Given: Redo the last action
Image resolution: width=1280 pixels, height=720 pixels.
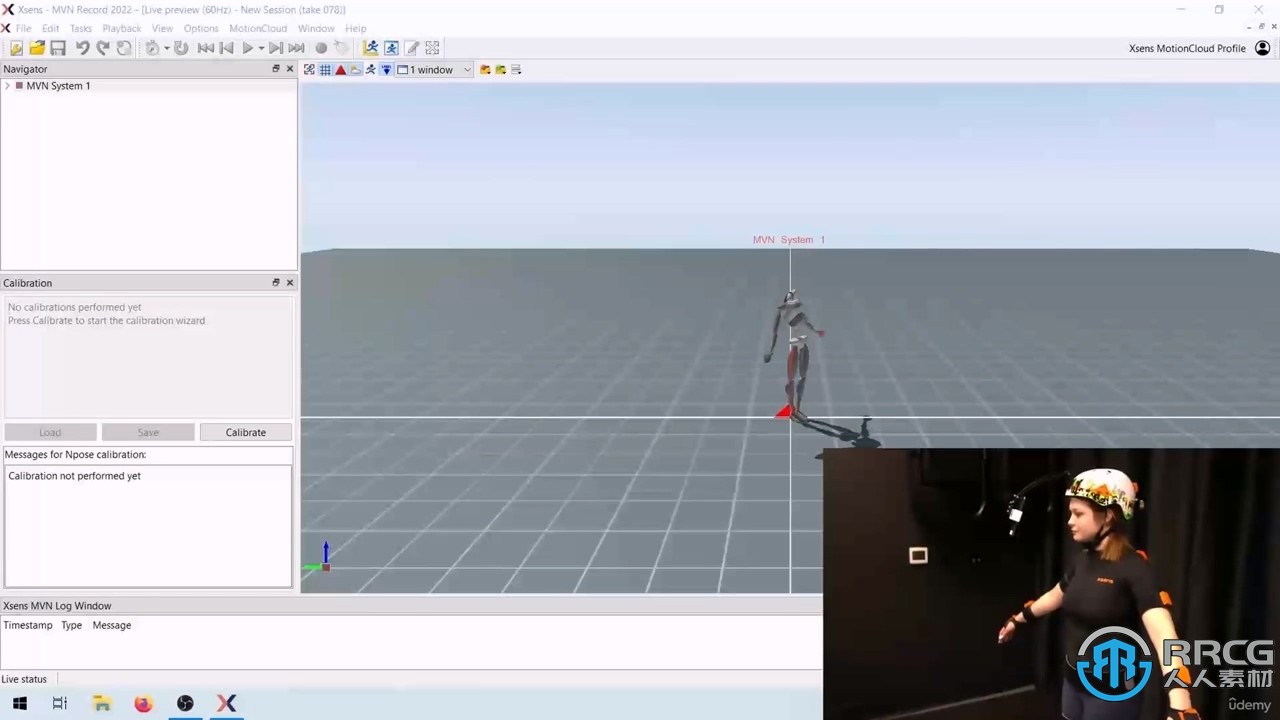Looking at the screenshot, I should [103, 48].
